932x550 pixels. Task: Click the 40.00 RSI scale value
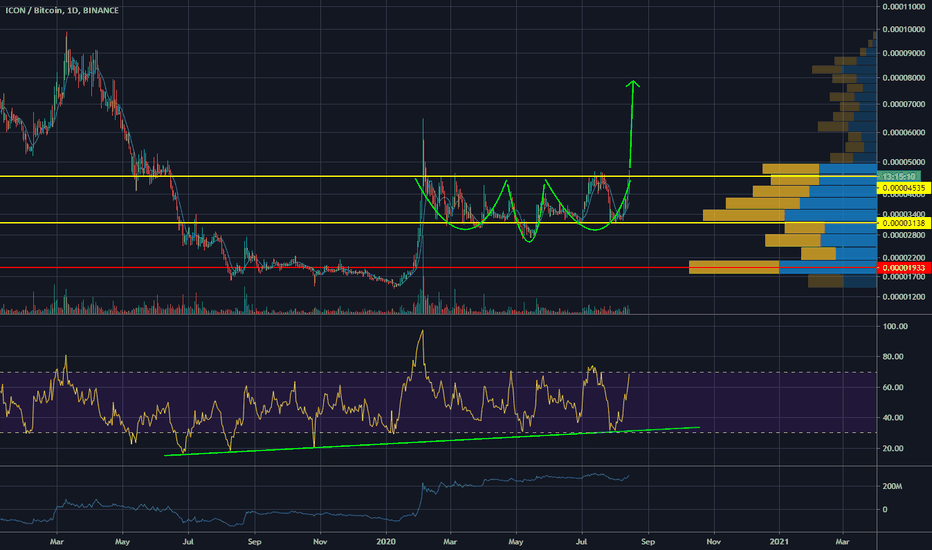click(893, 417)
